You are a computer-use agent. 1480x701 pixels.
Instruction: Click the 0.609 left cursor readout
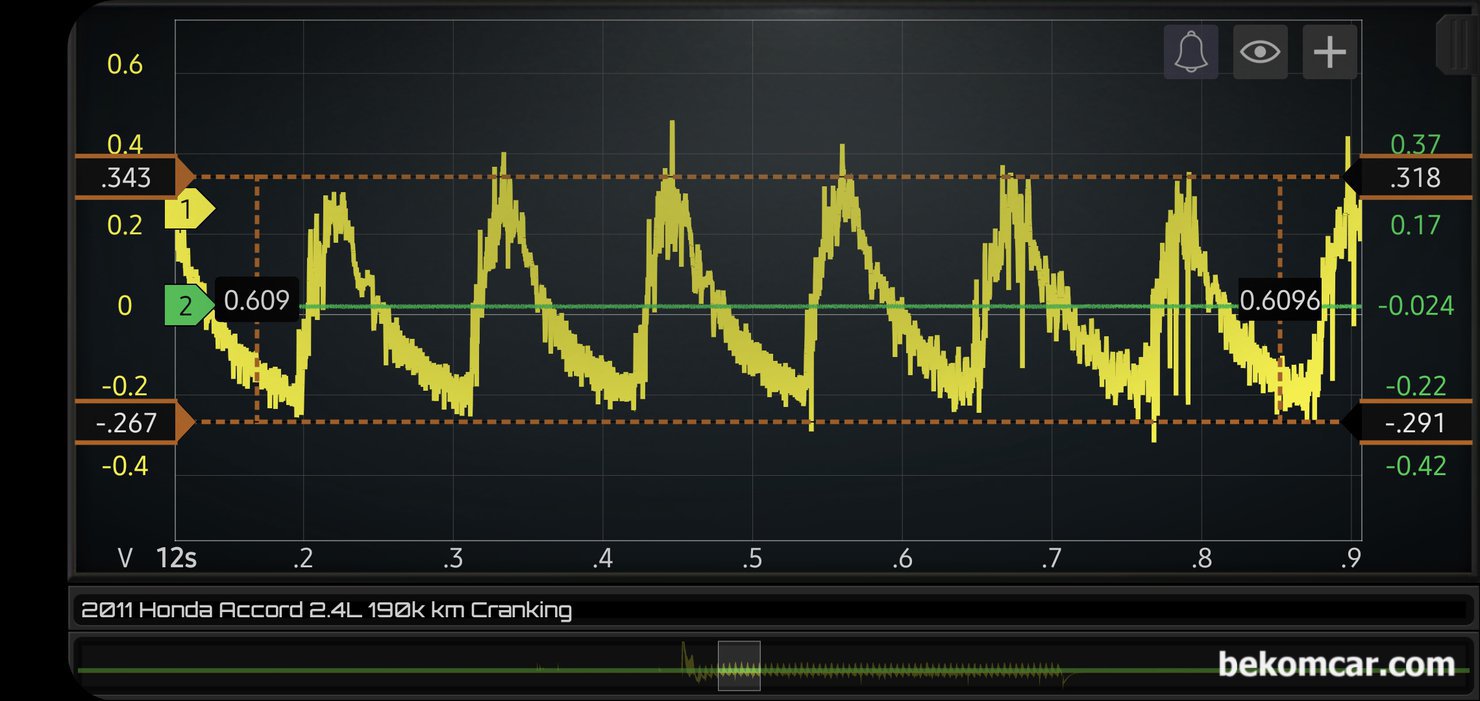[x=257, y=300]
